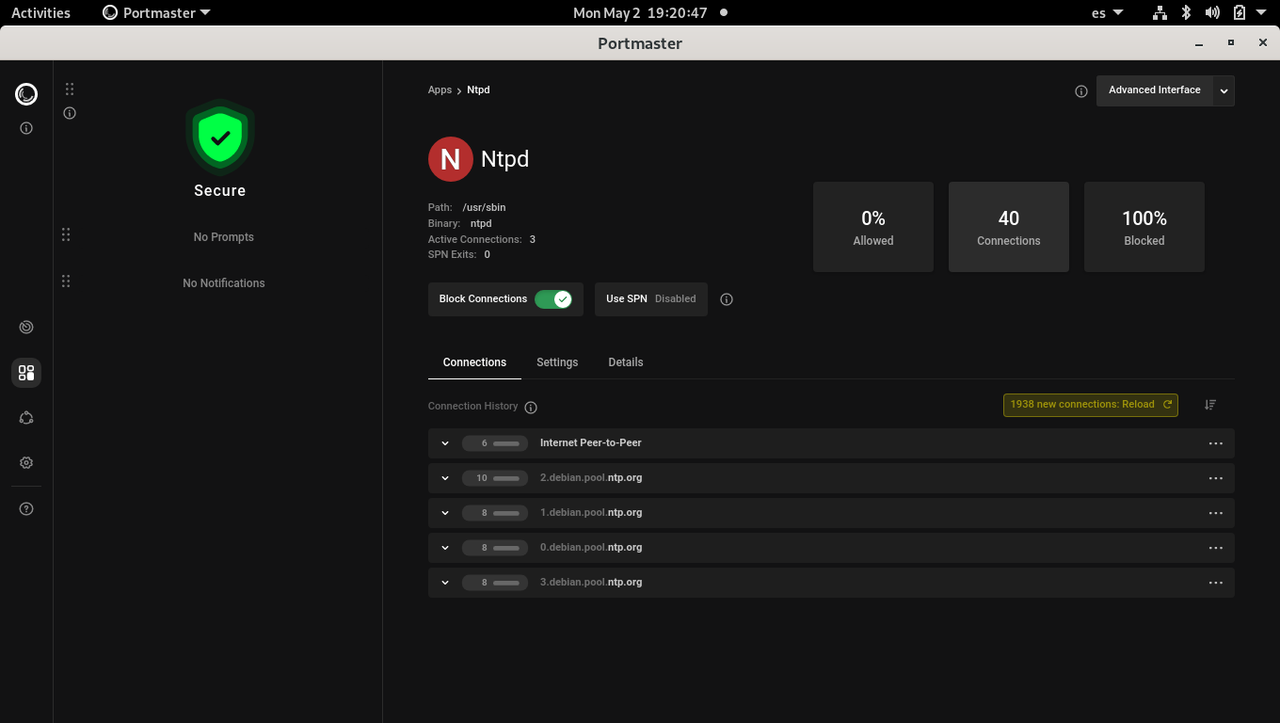Image resolution: width=1280 pixels, height=723 pixels.
Task: Click the info icon below Portmaster logo
Action: click(x=26, y=128)
